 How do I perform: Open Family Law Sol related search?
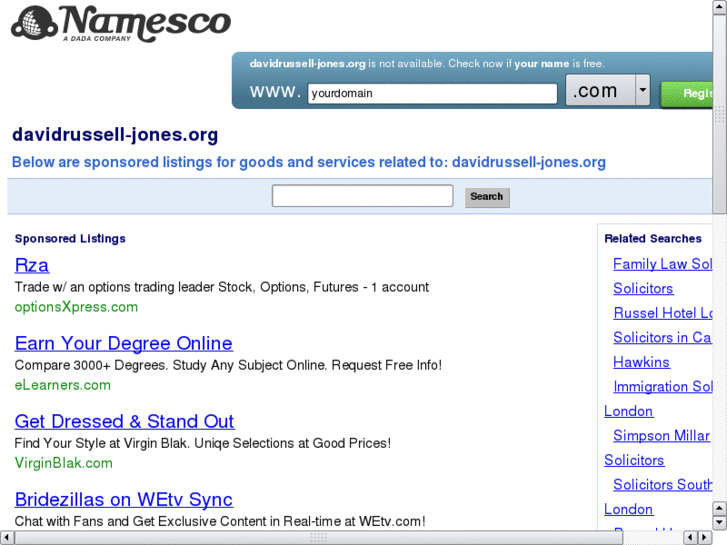point(663,264)
